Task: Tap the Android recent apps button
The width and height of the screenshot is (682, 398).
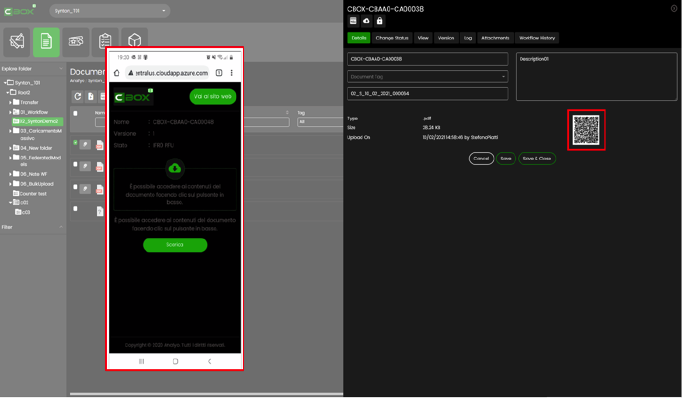Action: 141,361
